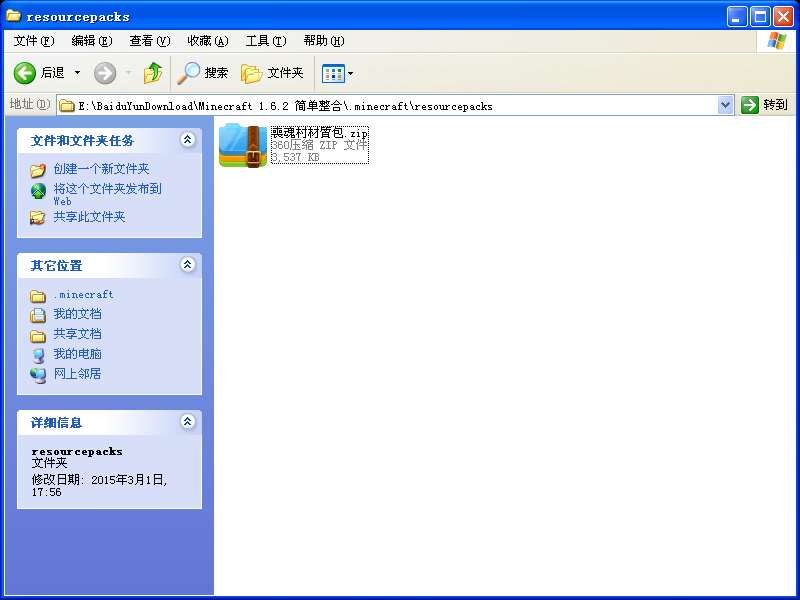Click the 文件和文件夹任务 panel title
Viewport: 800px width, 600px height.
point(82,140)
